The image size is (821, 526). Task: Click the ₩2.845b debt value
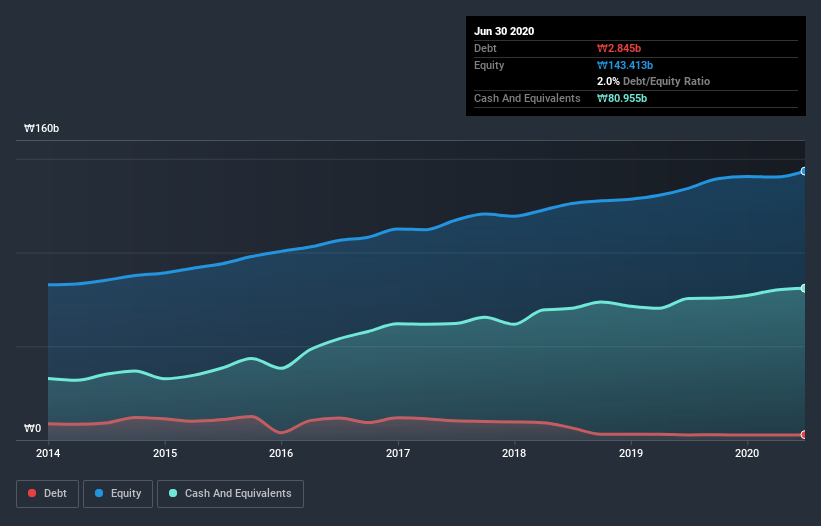619,48
